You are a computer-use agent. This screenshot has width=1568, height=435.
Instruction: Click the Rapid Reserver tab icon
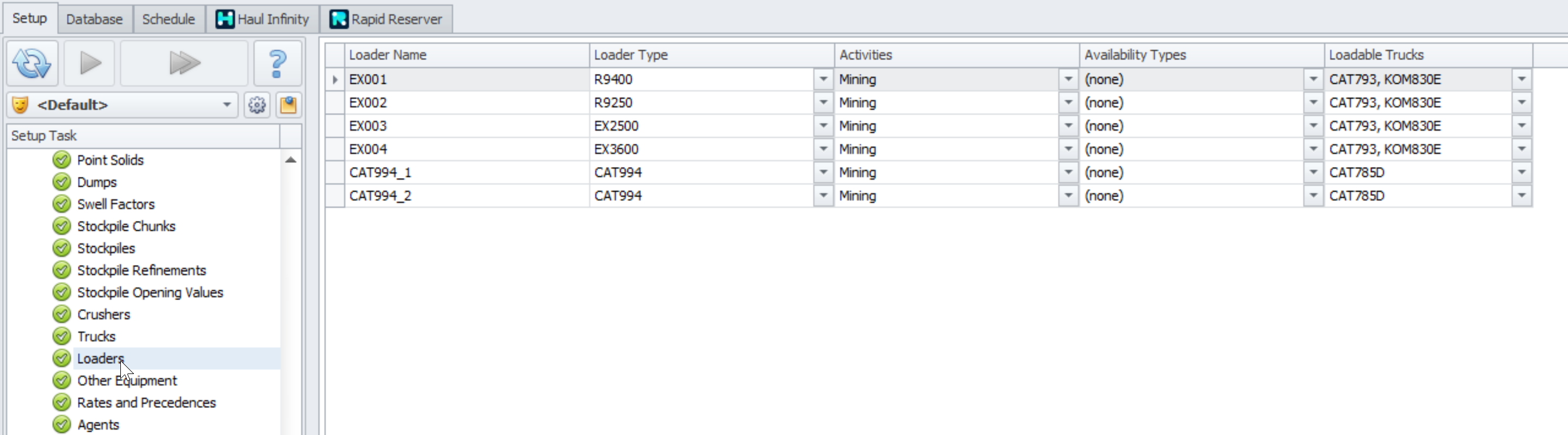point(339,20)
